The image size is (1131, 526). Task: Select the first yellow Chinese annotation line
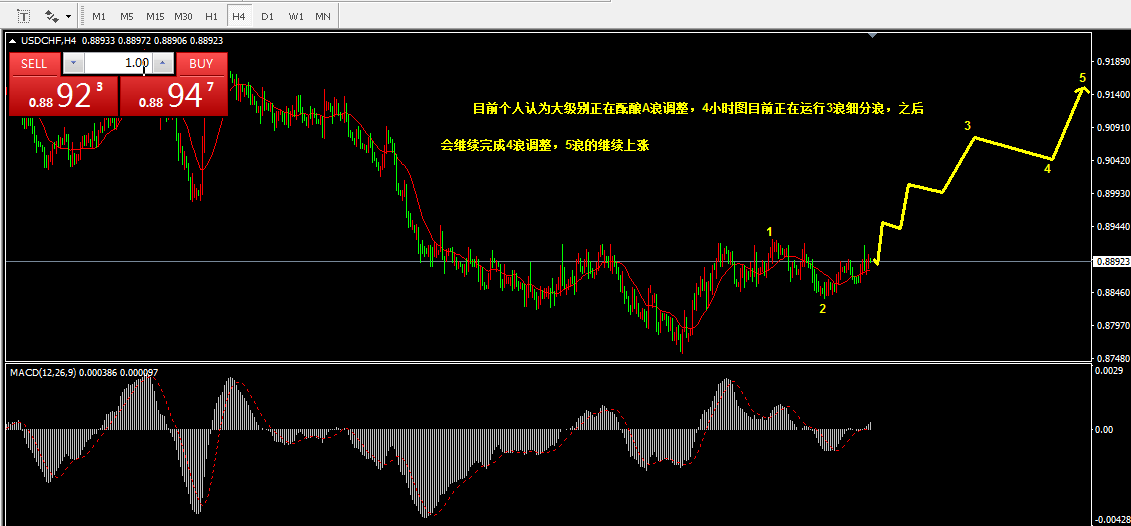click(697, 110)
